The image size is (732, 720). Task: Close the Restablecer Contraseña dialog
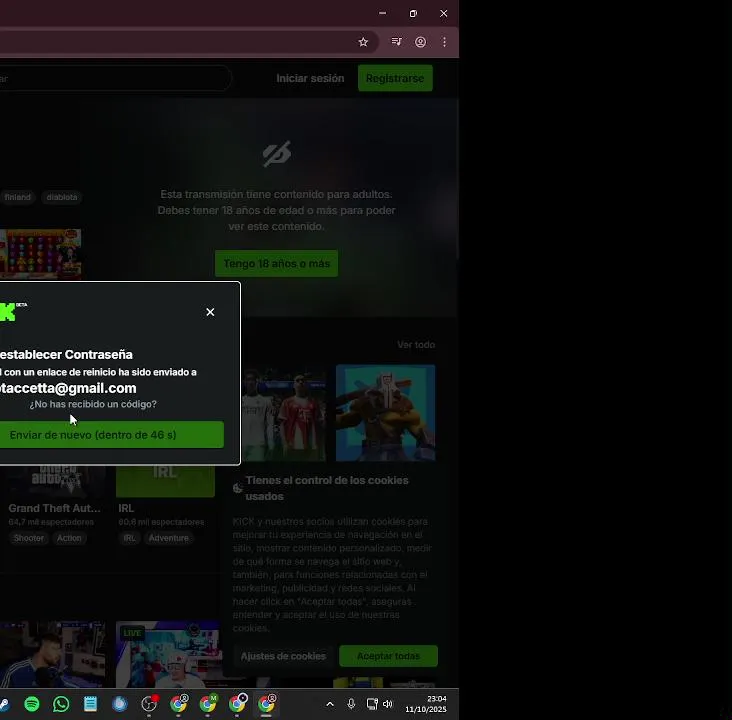point(210,312)
